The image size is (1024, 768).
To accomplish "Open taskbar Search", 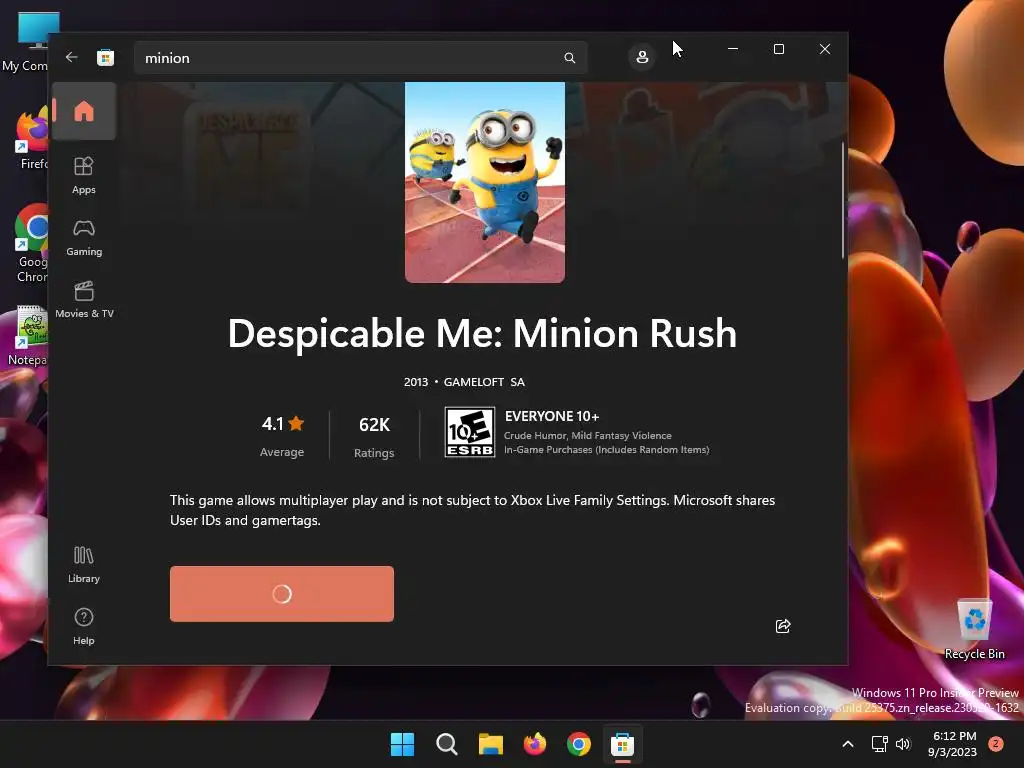I will click(x=447, y=744).
